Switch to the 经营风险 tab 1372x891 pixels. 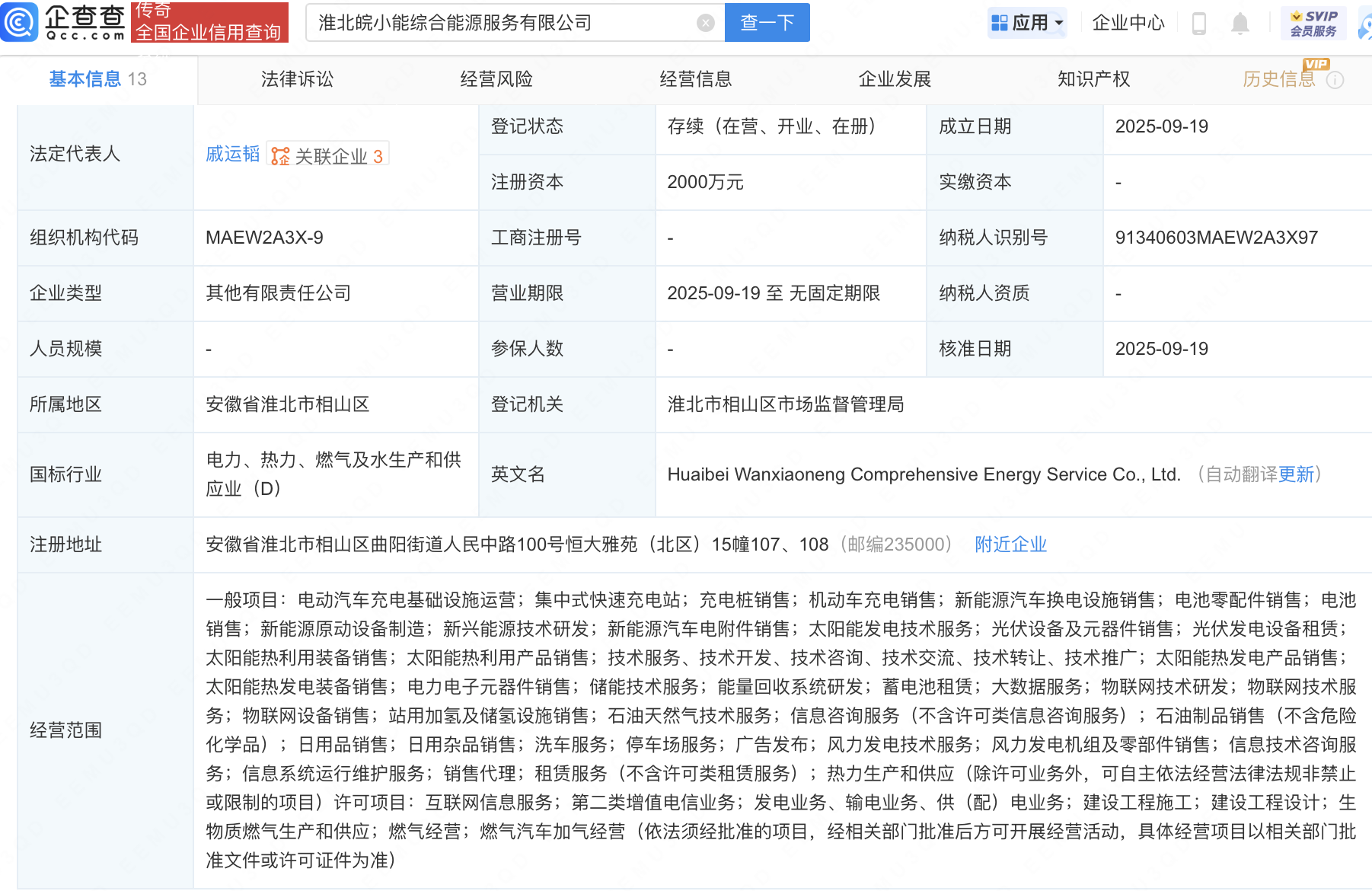tap(496, 79)
